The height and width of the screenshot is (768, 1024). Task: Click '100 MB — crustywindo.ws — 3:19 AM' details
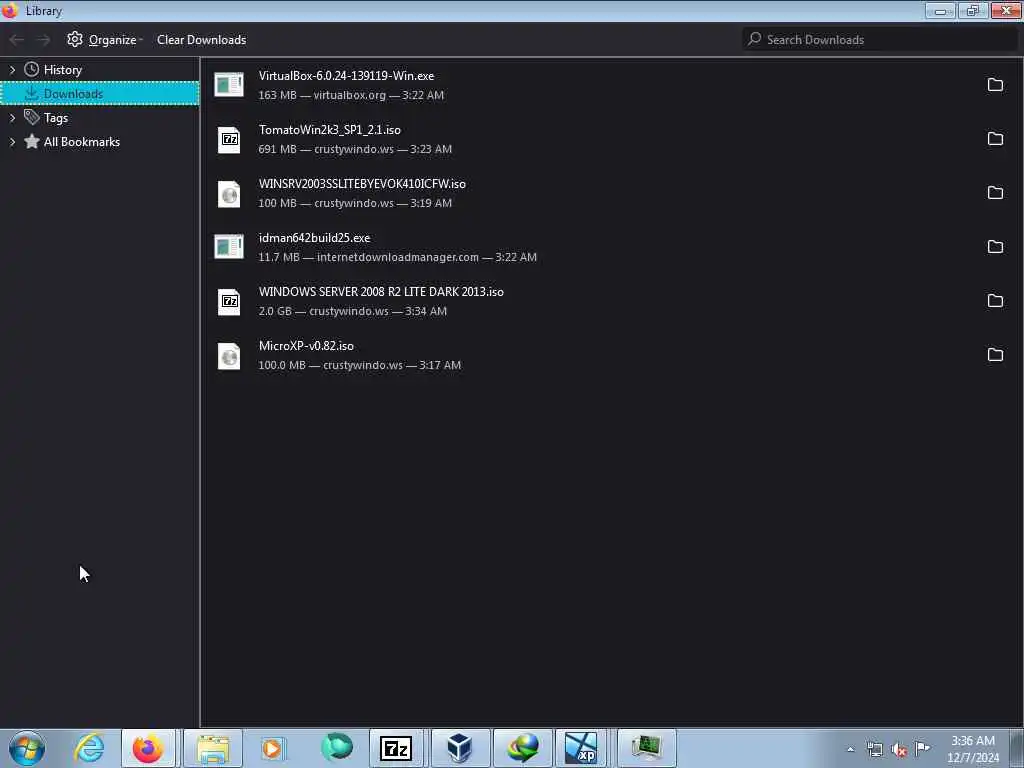pos(355,204)
